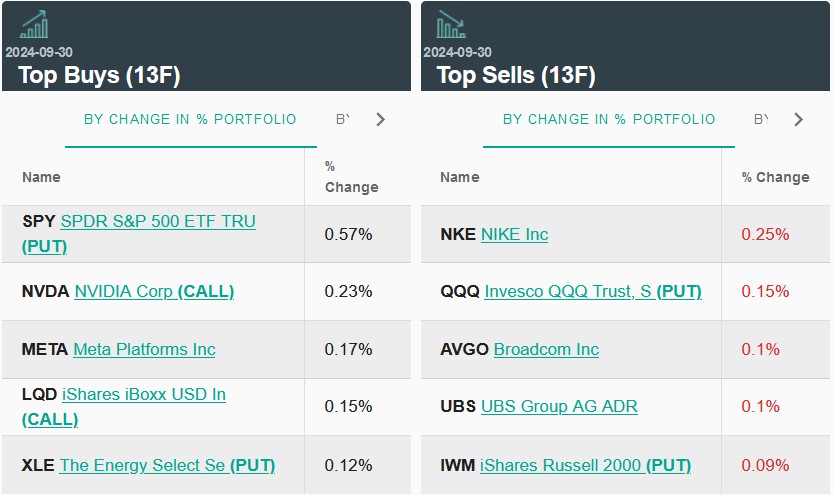Open the Meta Platforms Inc link
This screenshot has width=833, height=495.
(x=144, y=349)
